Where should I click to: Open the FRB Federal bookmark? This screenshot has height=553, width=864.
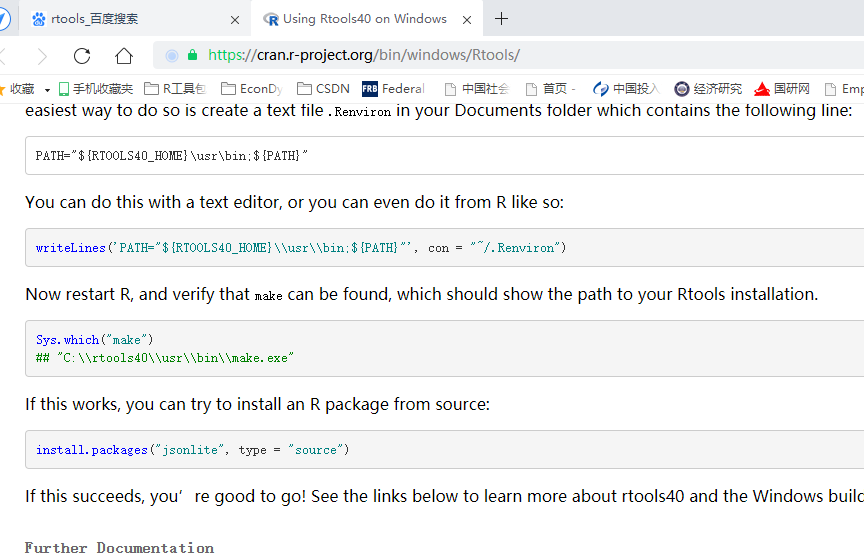[x=393, y=89]
